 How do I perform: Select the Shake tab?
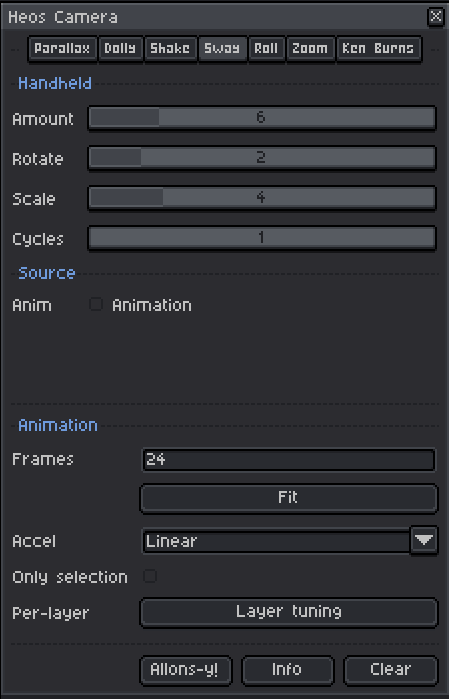pos(170,49)
